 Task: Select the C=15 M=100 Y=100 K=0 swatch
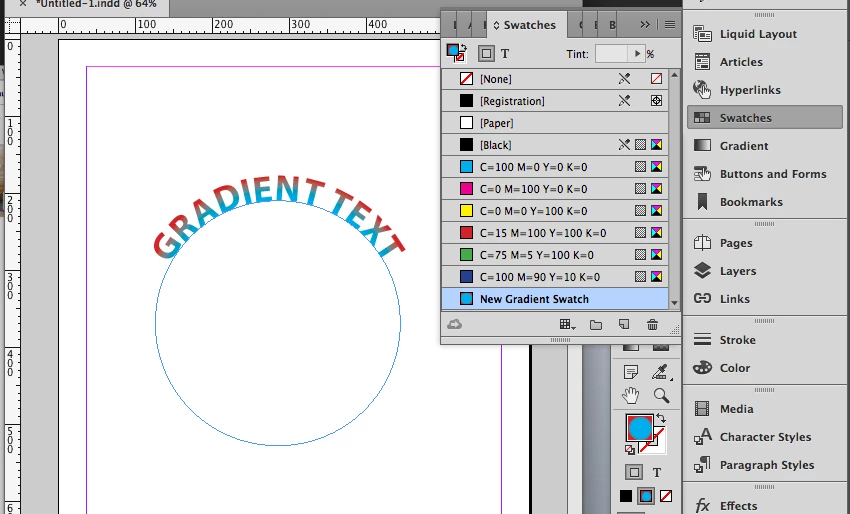point(555,233)
